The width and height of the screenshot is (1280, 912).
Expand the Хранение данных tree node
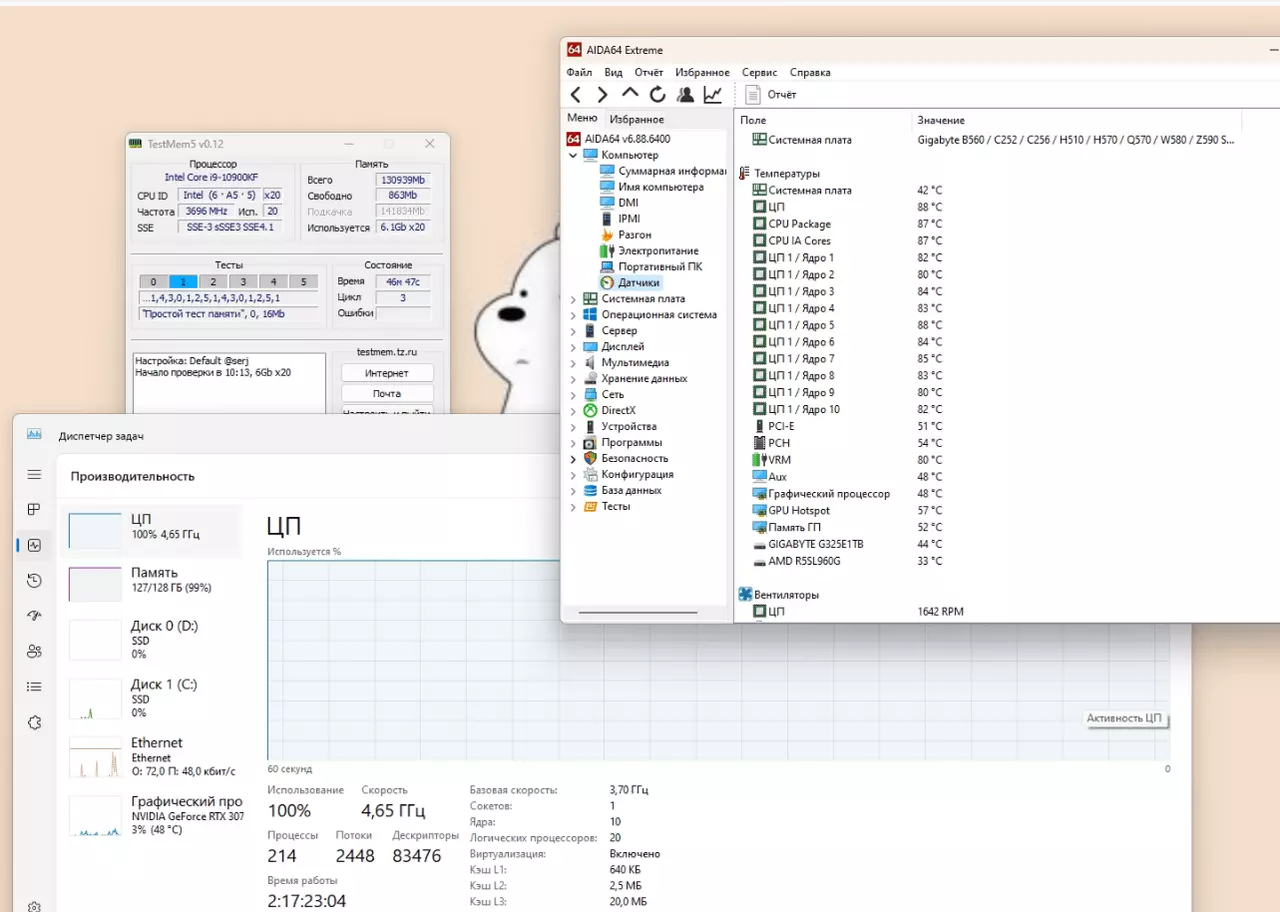(x=573, y=379)
